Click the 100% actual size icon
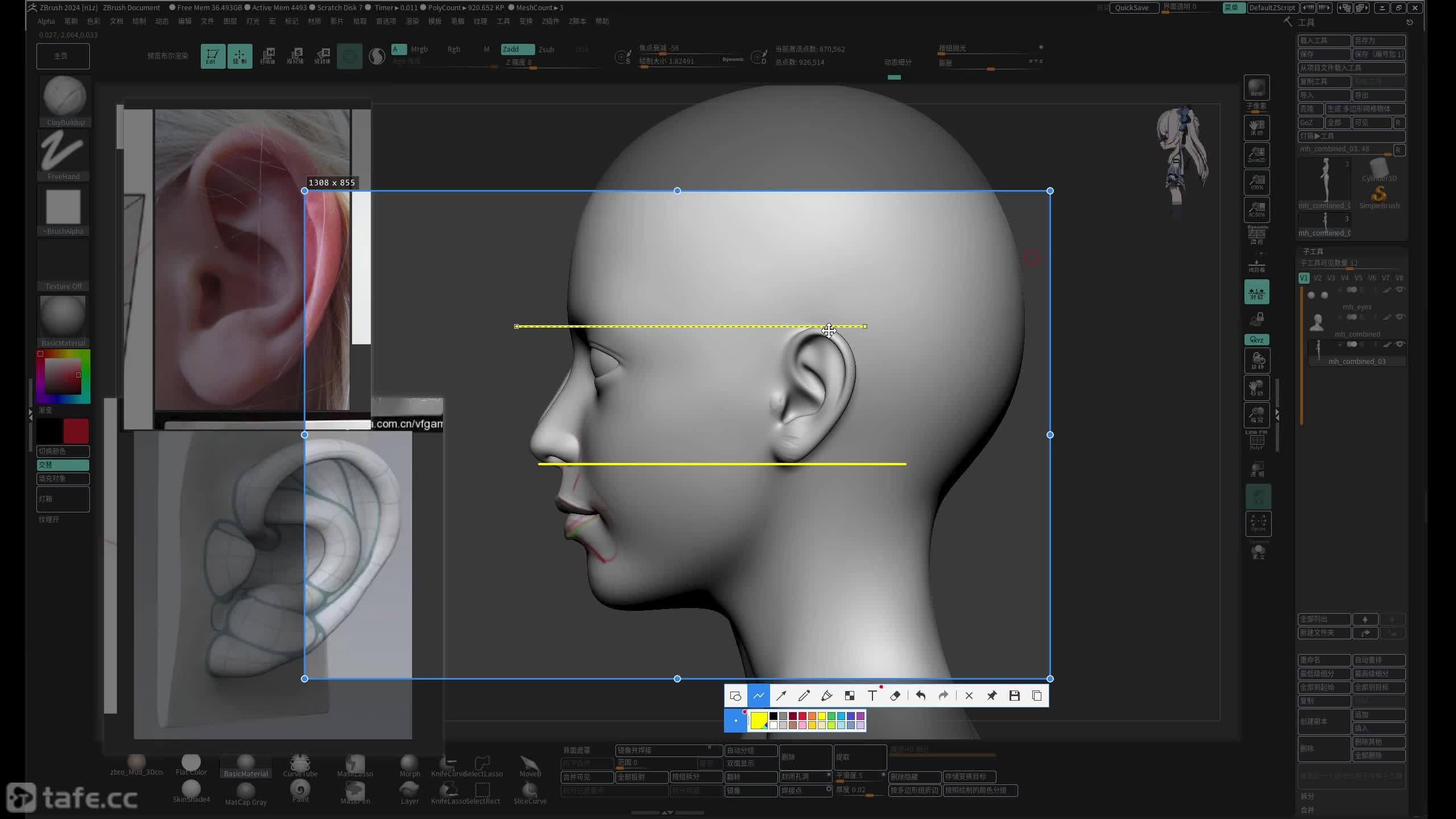This screenshot has width=1456, height=819. [1256, 182]
